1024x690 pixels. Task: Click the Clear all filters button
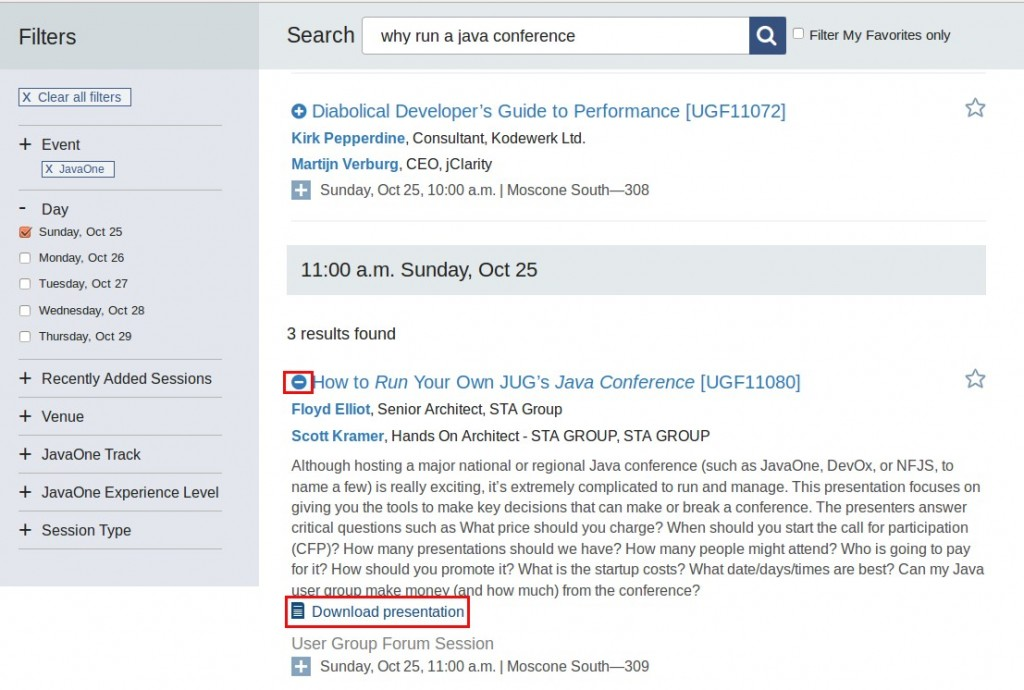pyautogui.click(x=74, y=97)
